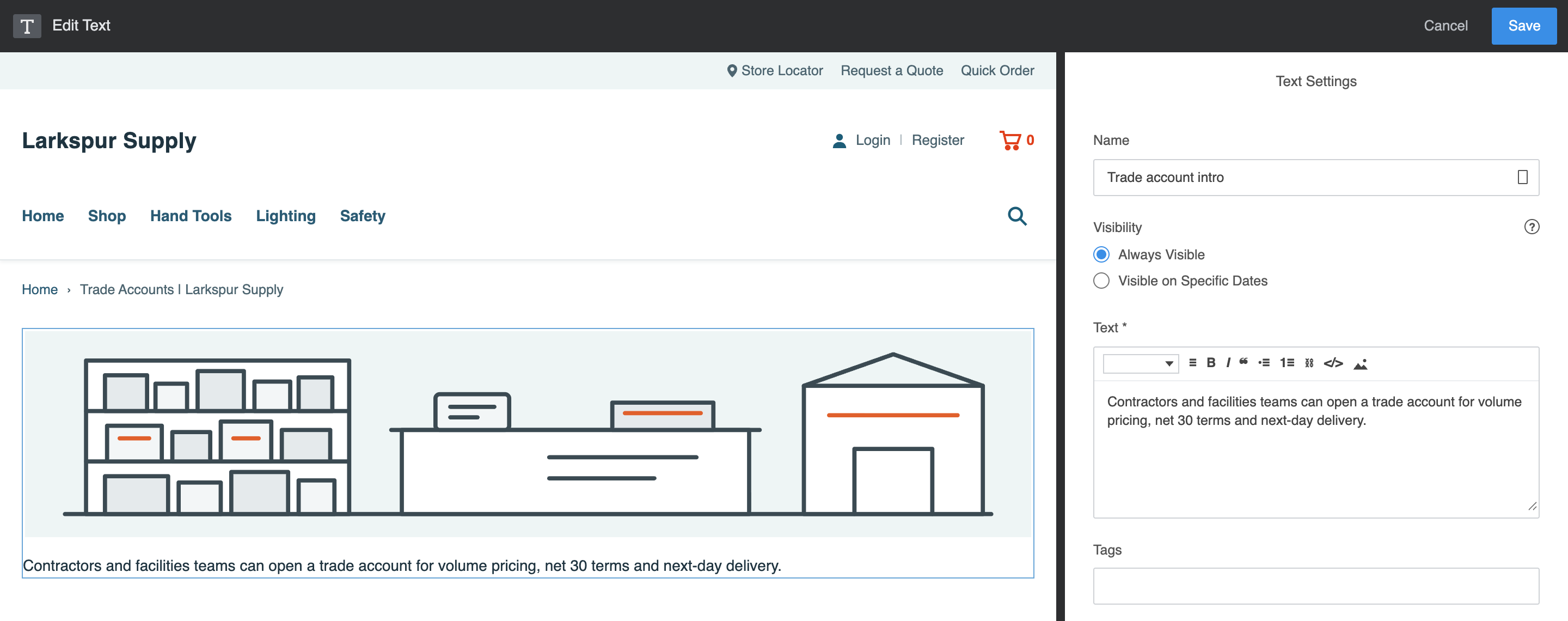Image resolution: width=1568 pixels, height=621 pixels.
Task: Click the shopping cart icon
Action: point(1010,141)
